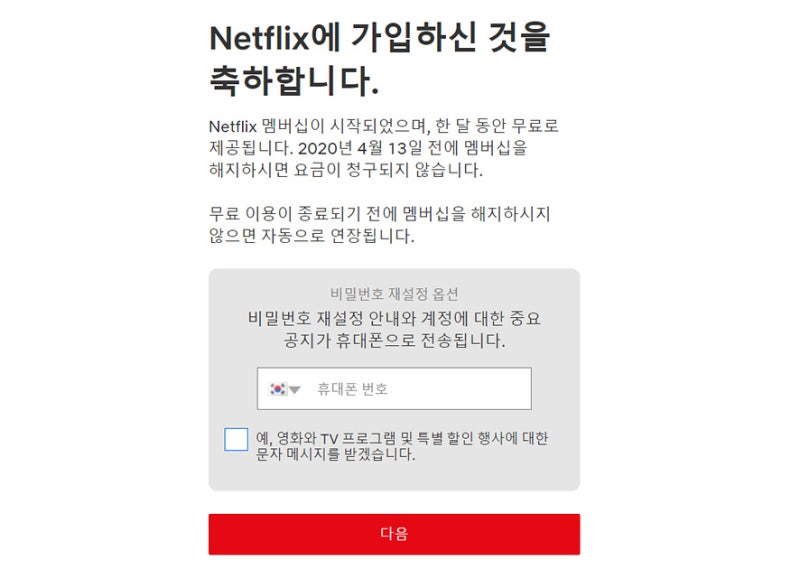The height and width of the screenshot is (579, 800).
Task: Click the 다음 red button
Action: point(394,534)
